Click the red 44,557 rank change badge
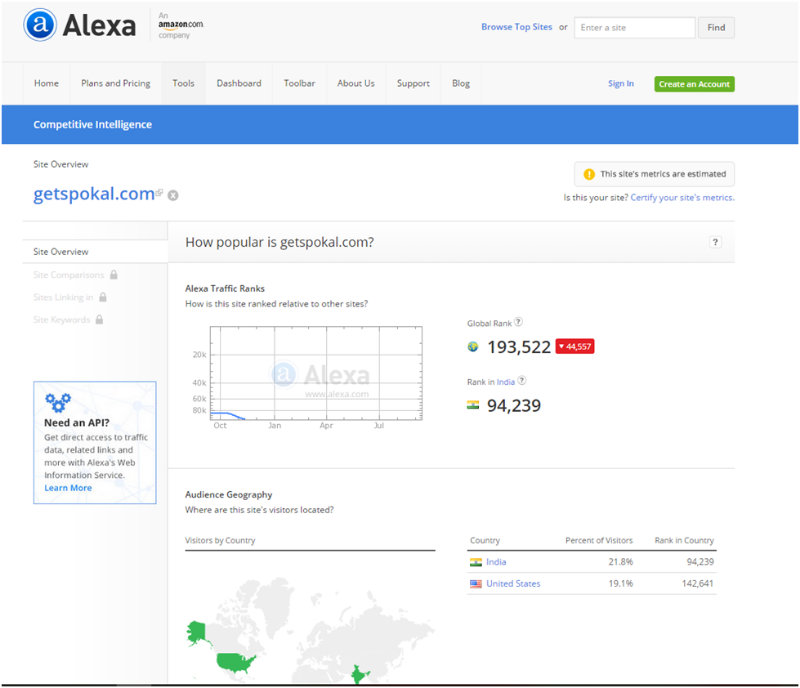 coord(575,347)
